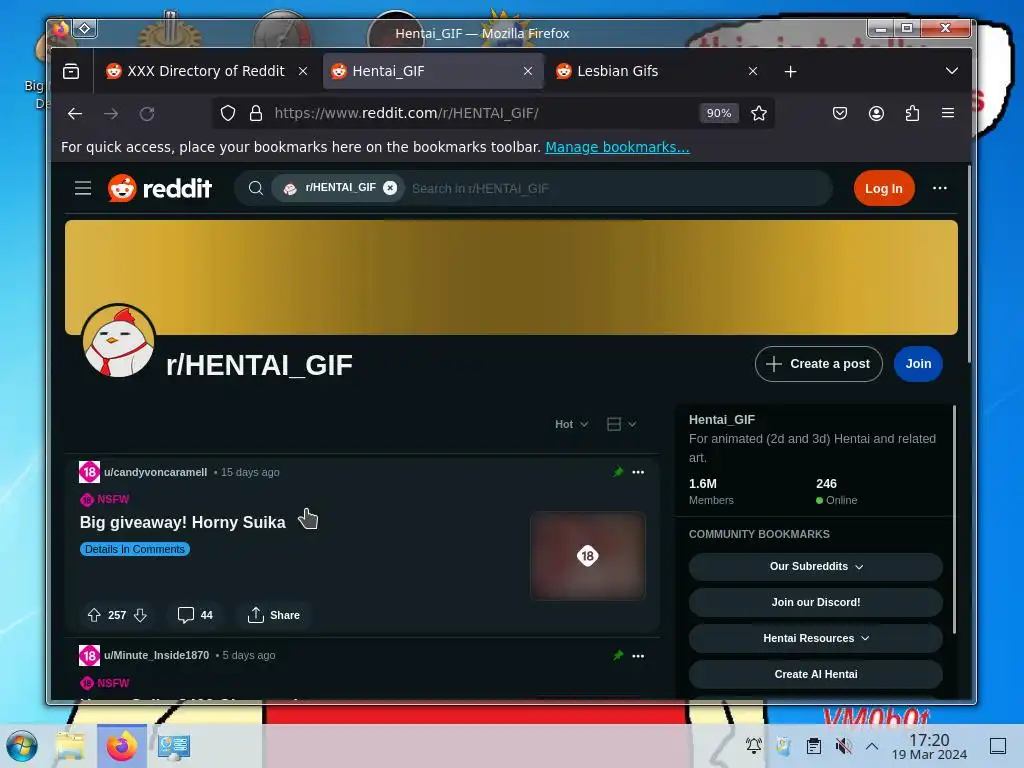Open Windows Start menu orb
Screen dimensions: 1024x768
click(22, 746)
